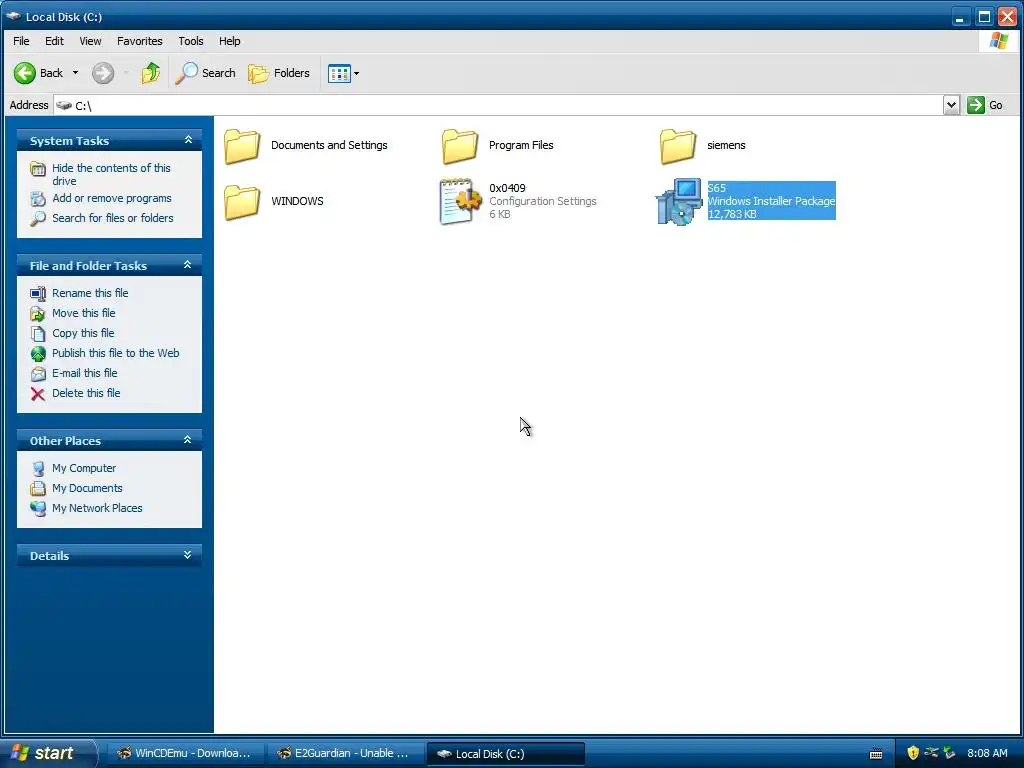Select the WINDOWS folder icon
The width and height of the screenshot is (1024, 768).
coord(242,201)
